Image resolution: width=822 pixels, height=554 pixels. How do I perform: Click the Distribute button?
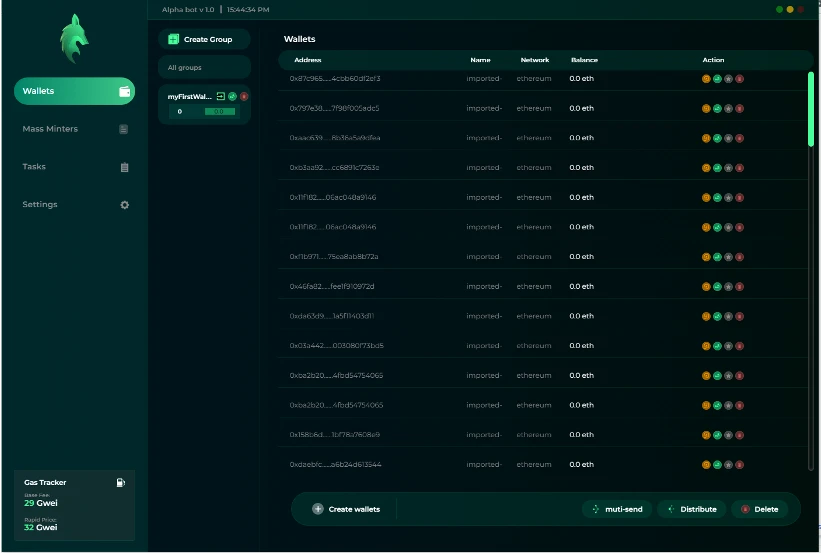coord(692,509)
